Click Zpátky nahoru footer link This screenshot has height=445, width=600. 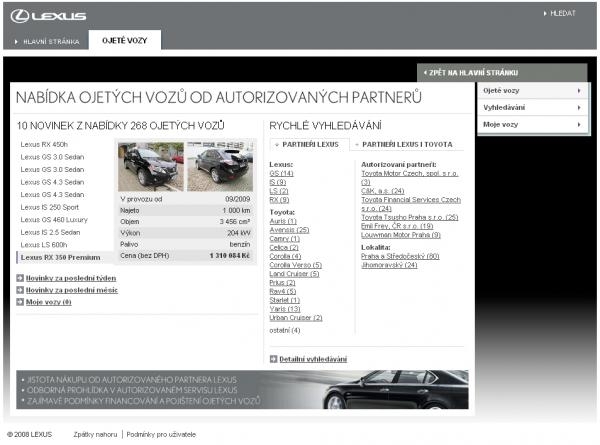[x=95, y=435]
